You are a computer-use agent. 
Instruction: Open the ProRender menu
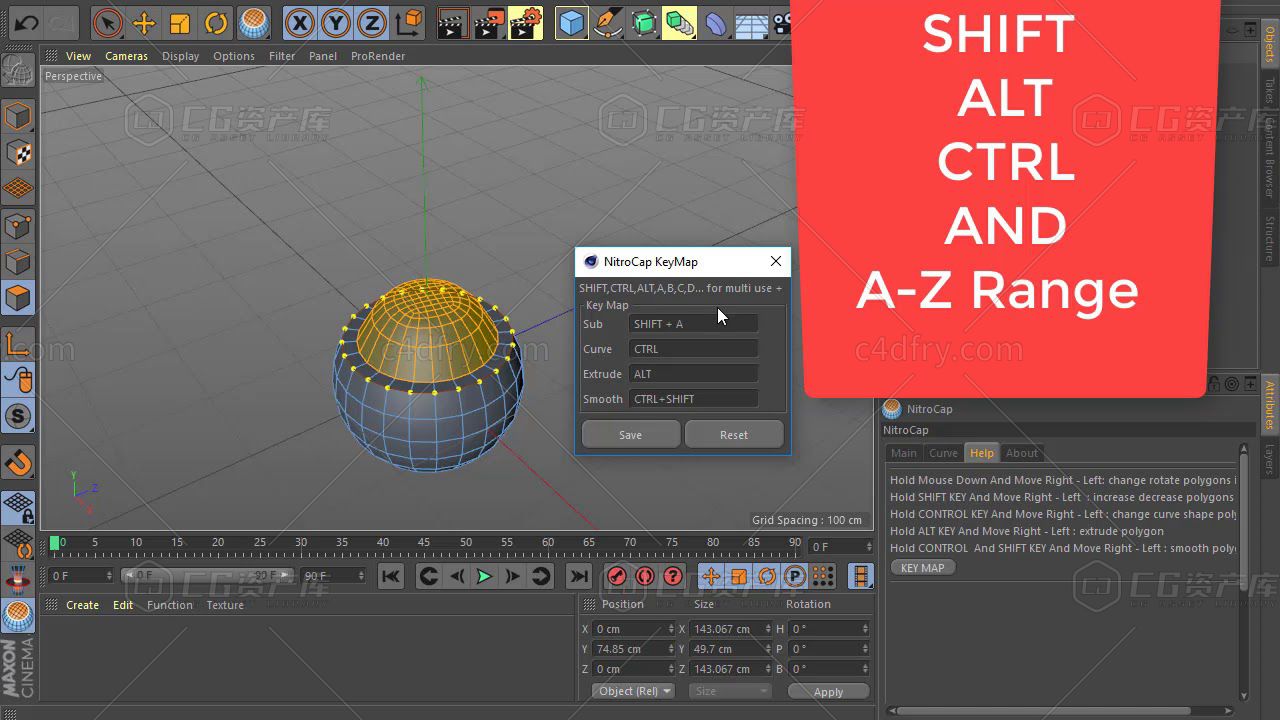(378, 56)
